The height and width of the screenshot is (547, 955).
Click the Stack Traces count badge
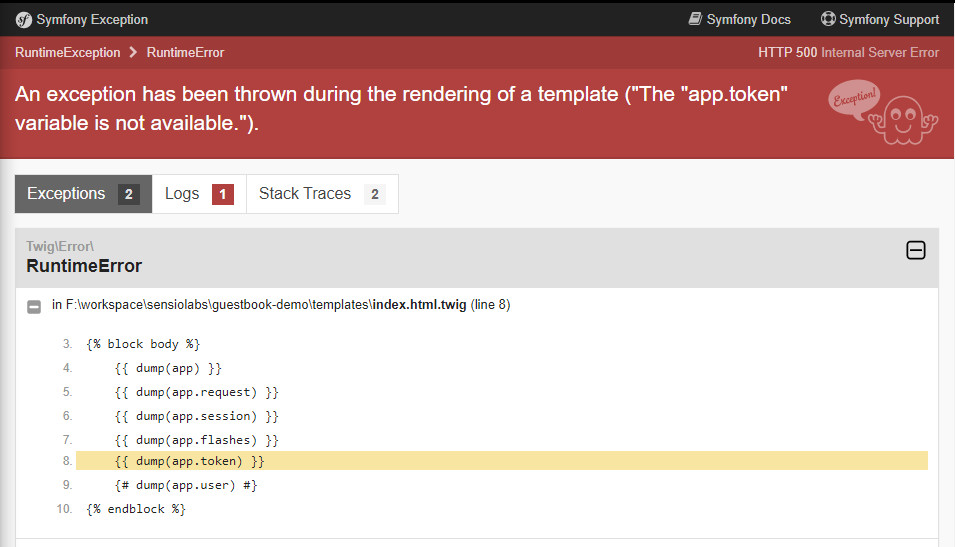click(375, 194)
